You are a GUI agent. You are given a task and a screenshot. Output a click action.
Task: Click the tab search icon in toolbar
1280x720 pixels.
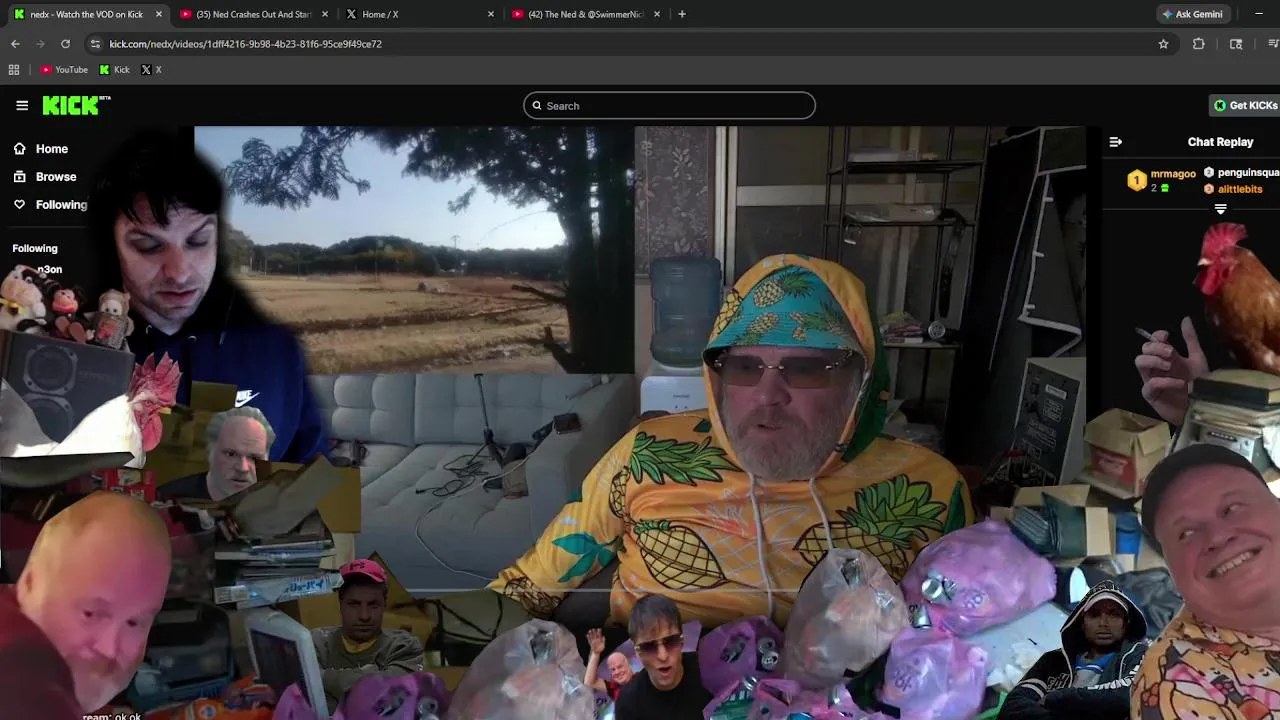click(x=1236, y=44)
